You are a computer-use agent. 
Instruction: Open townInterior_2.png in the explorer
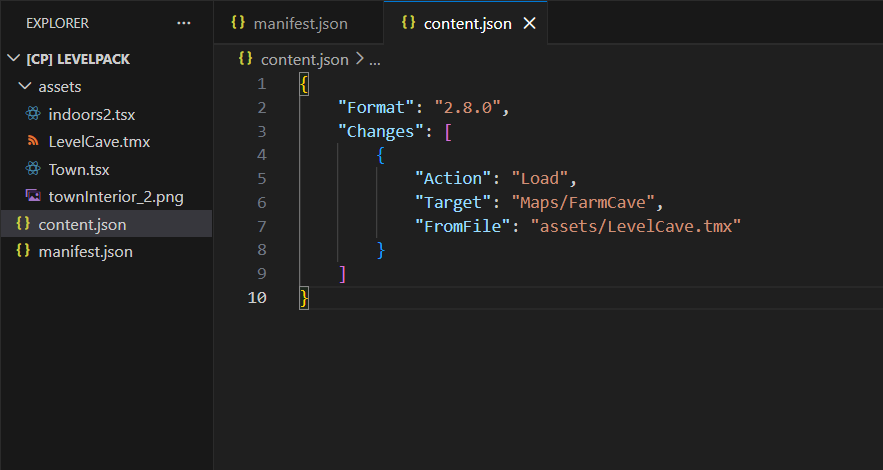pos(115,197)
